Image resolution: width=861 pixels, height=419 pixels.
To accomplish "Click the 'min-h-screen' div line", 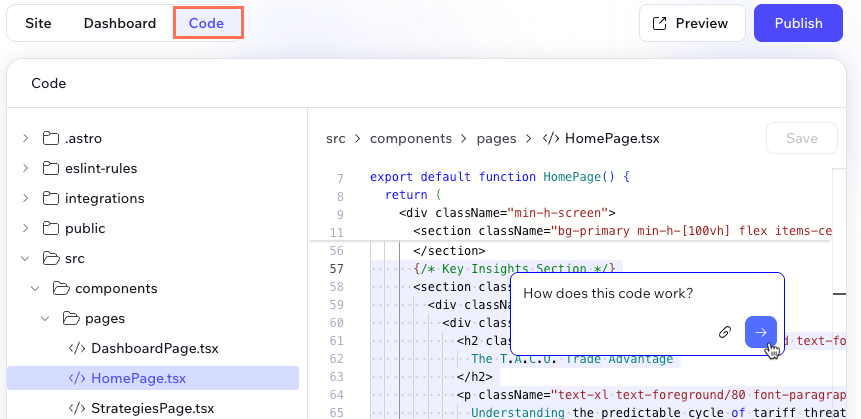I will 507,213.
